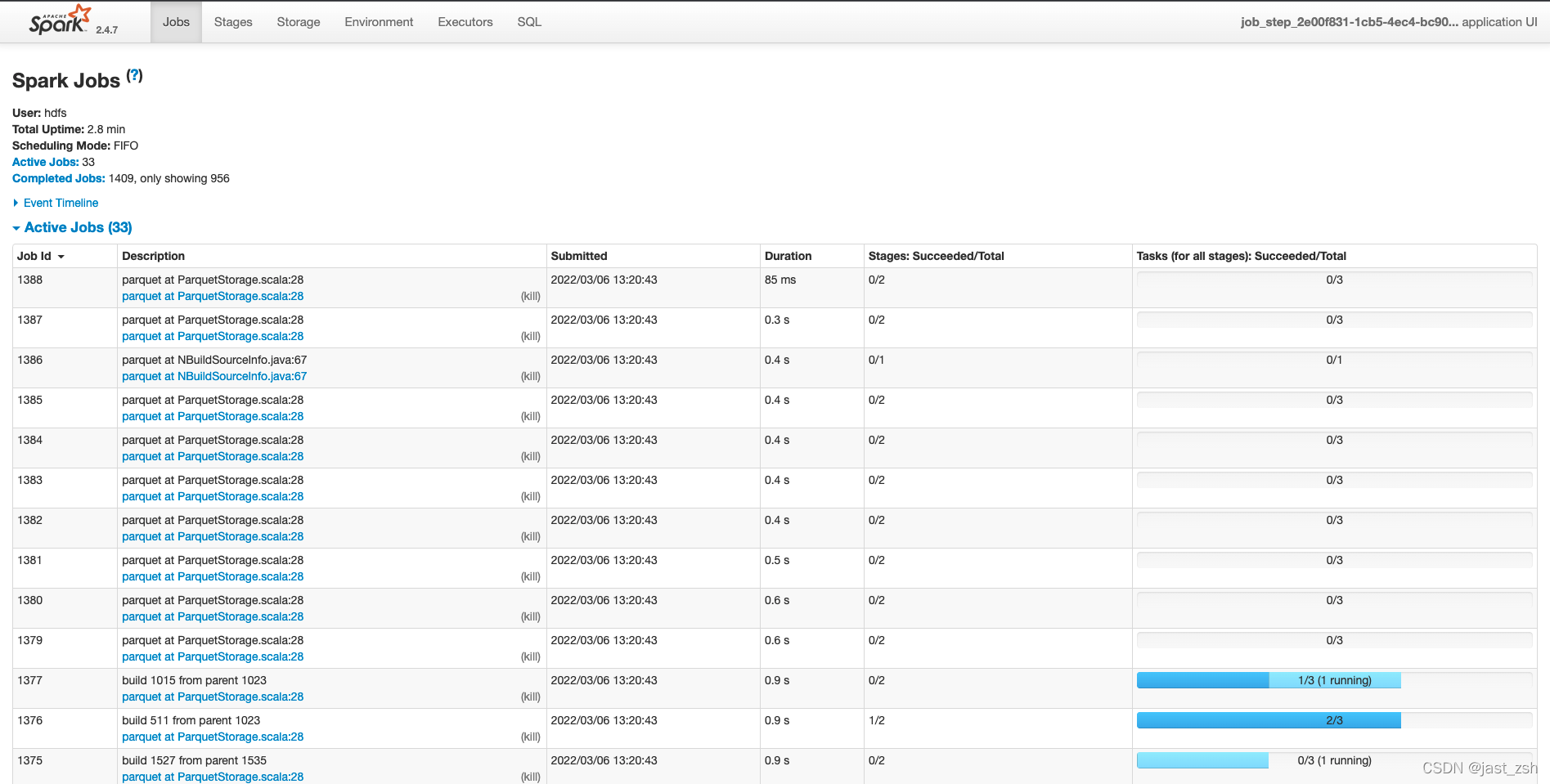Open parquet link for job 1383
This screenshot has width=1550, height=784.
[x=213, y=496]
